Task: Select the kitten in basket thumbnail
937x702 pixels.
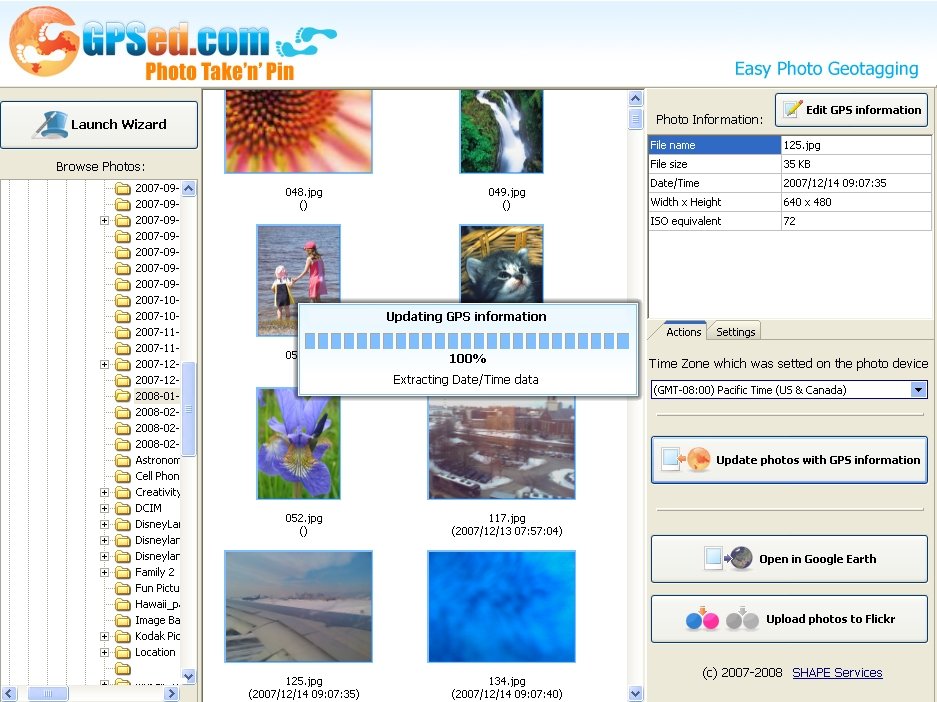Action: coord(501,263)
